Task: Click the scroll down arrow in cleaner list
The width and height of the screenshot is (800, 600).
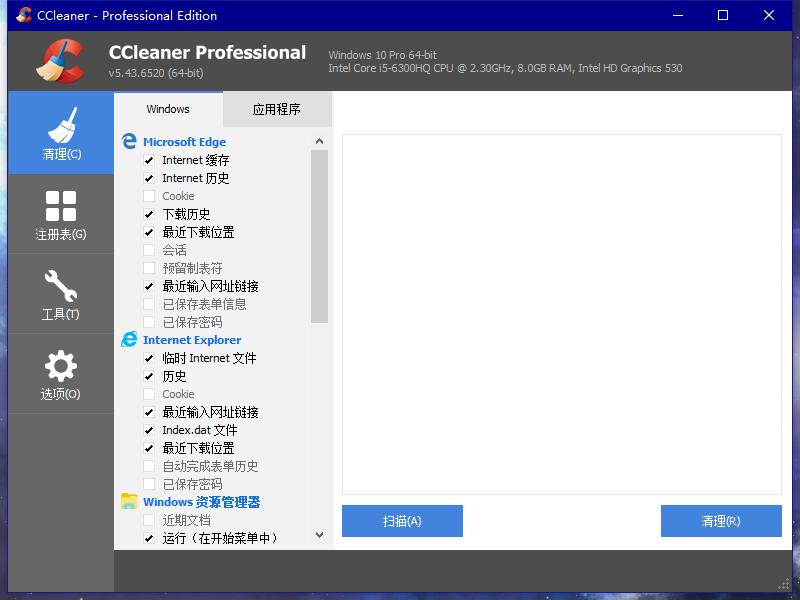Action: pyautogui.click(x=319, y=535)
